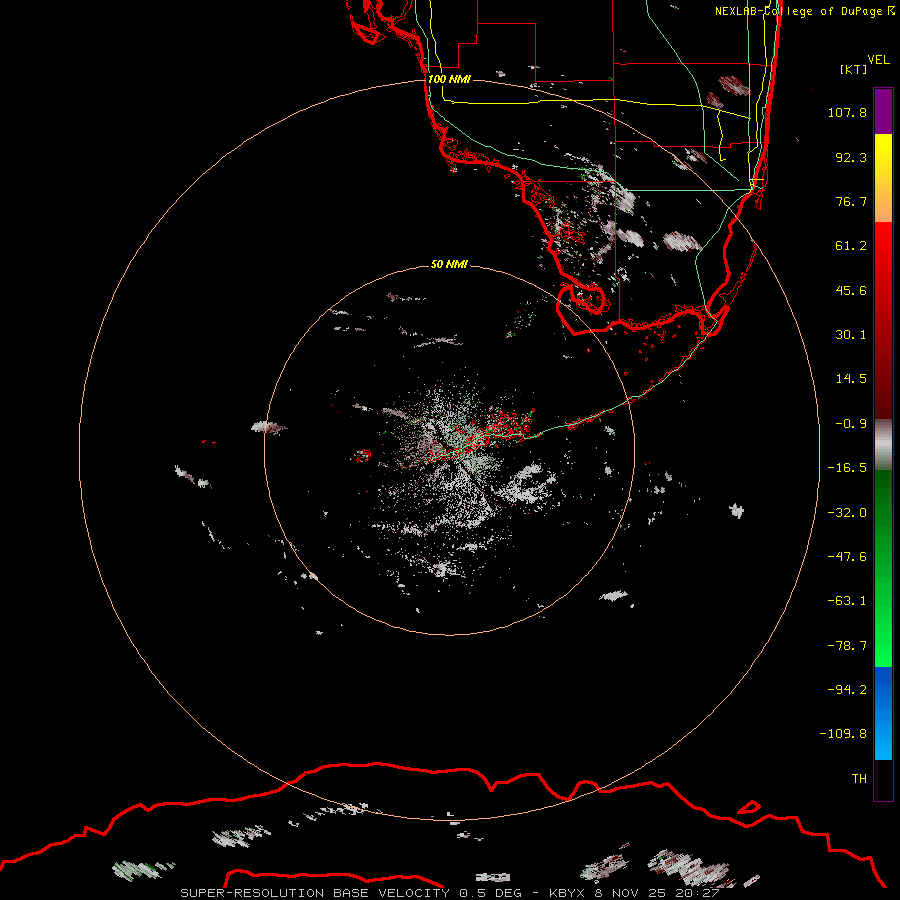Click the KBYX radar site identifier
This screenshot has height=900, width=900.
(567, 893)
